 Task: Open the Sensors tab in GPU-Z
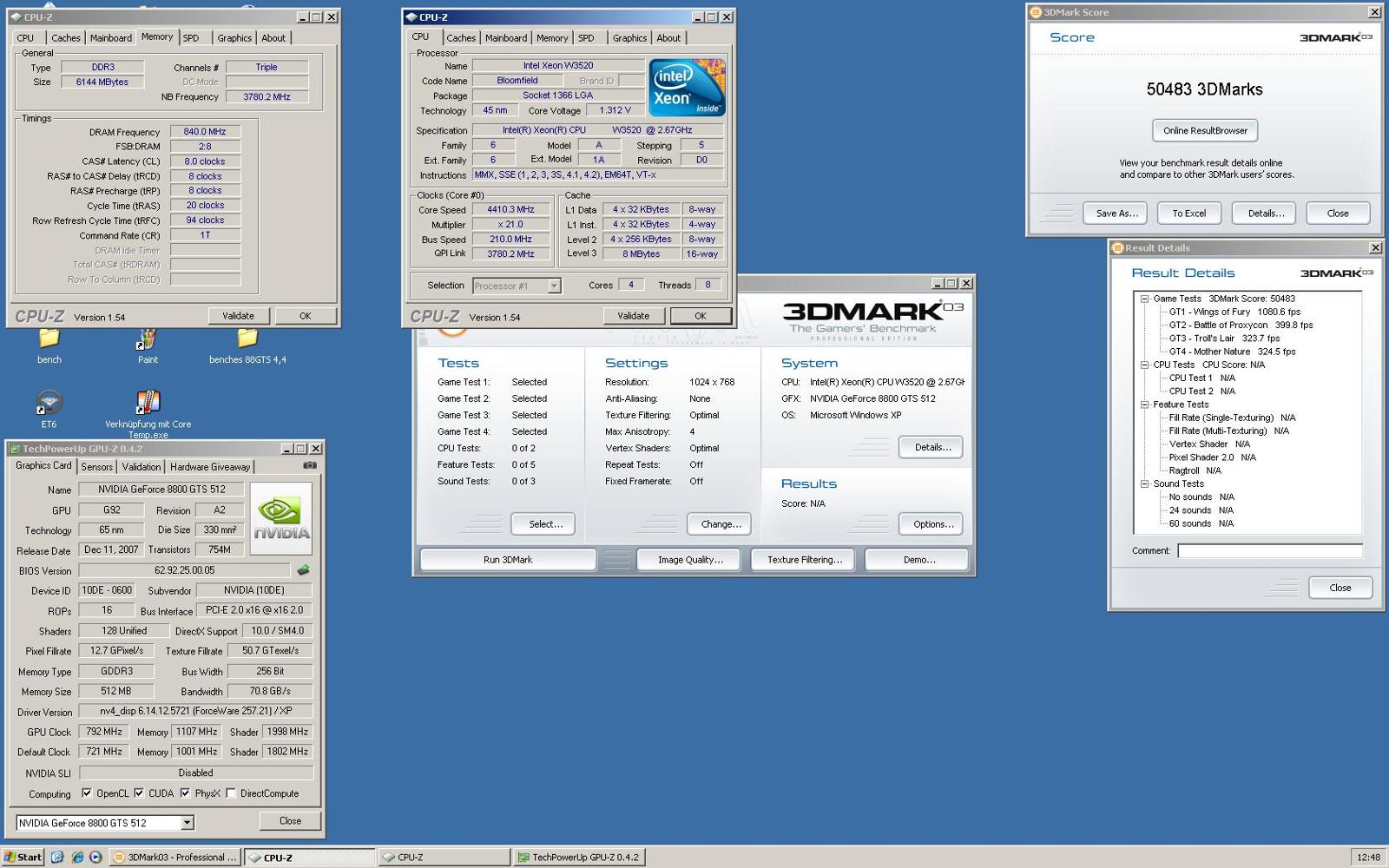97,467
